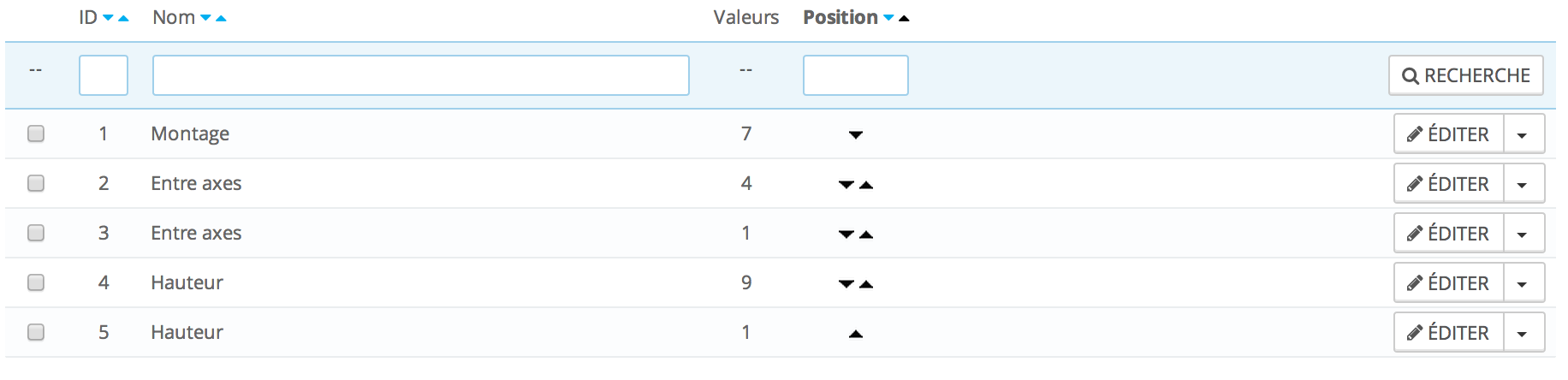
Task: Click the RECHERCHE search button
Action: [1466, 75]
